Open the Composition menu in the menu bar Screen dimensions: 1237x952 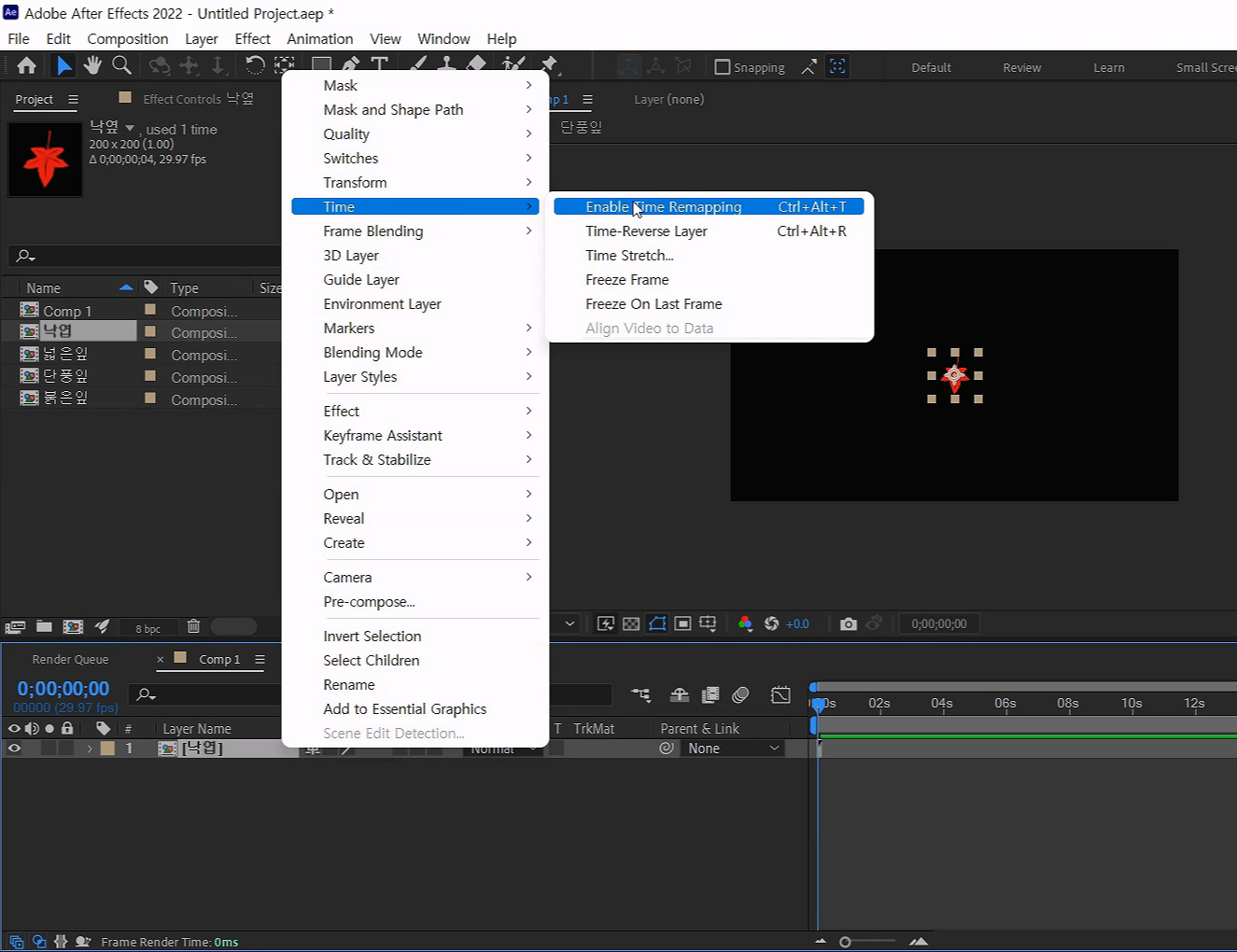pos(128,38)
